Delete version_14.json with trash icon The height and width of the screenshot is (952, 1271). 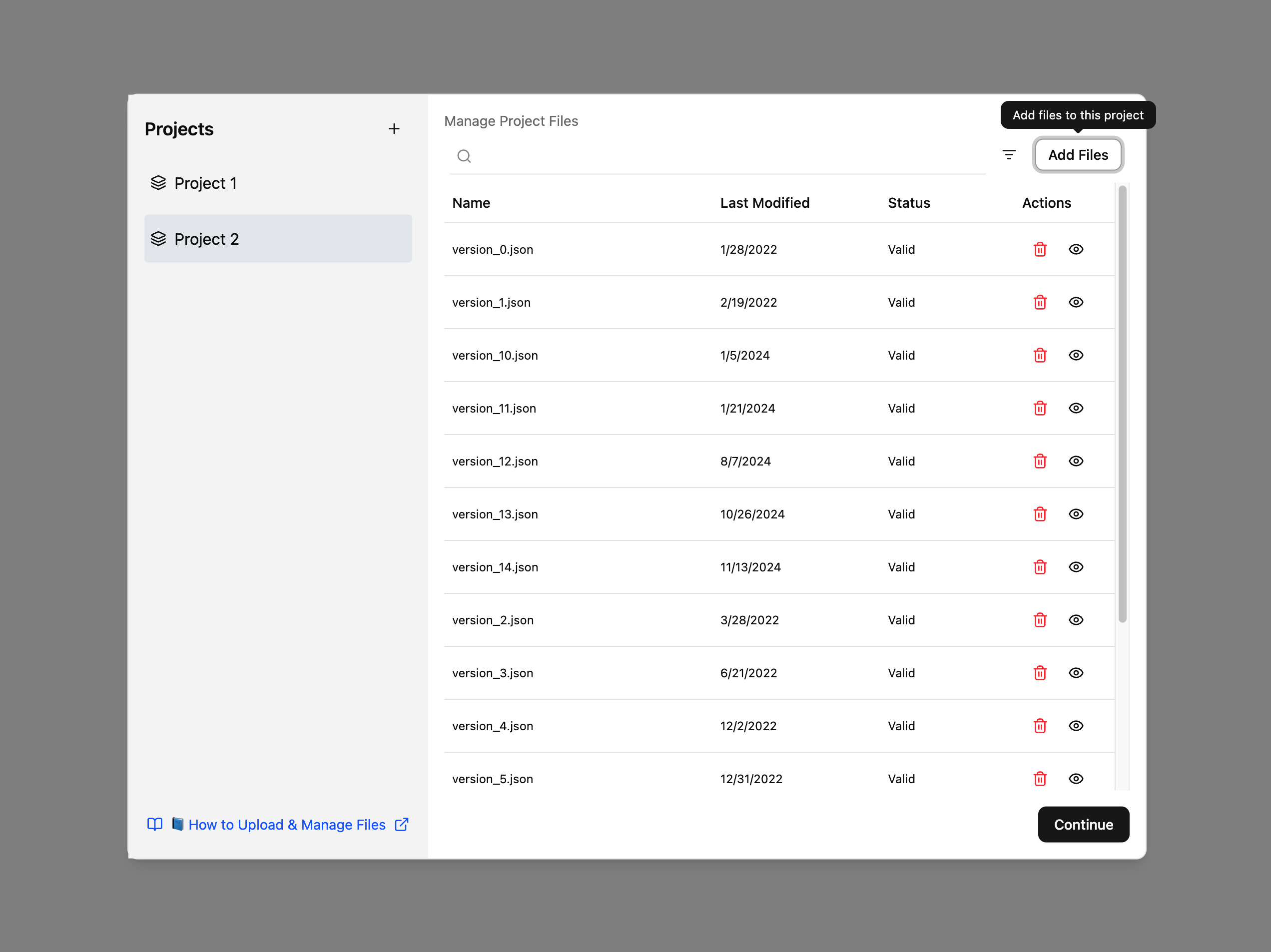tap(1040, 567)
